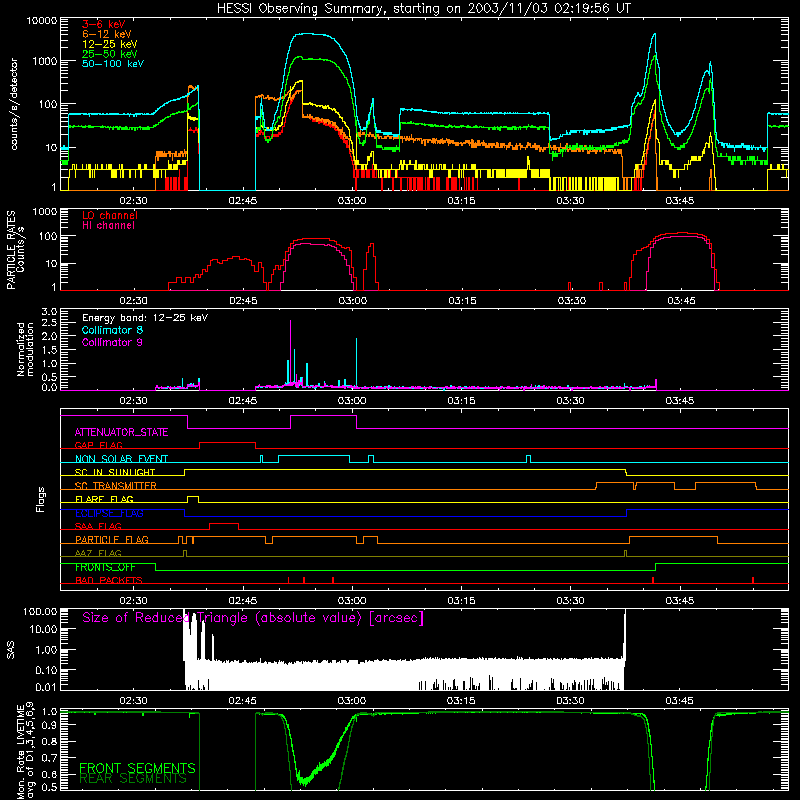Pick the cyan 50-100 keV legend label

point(113,63)
